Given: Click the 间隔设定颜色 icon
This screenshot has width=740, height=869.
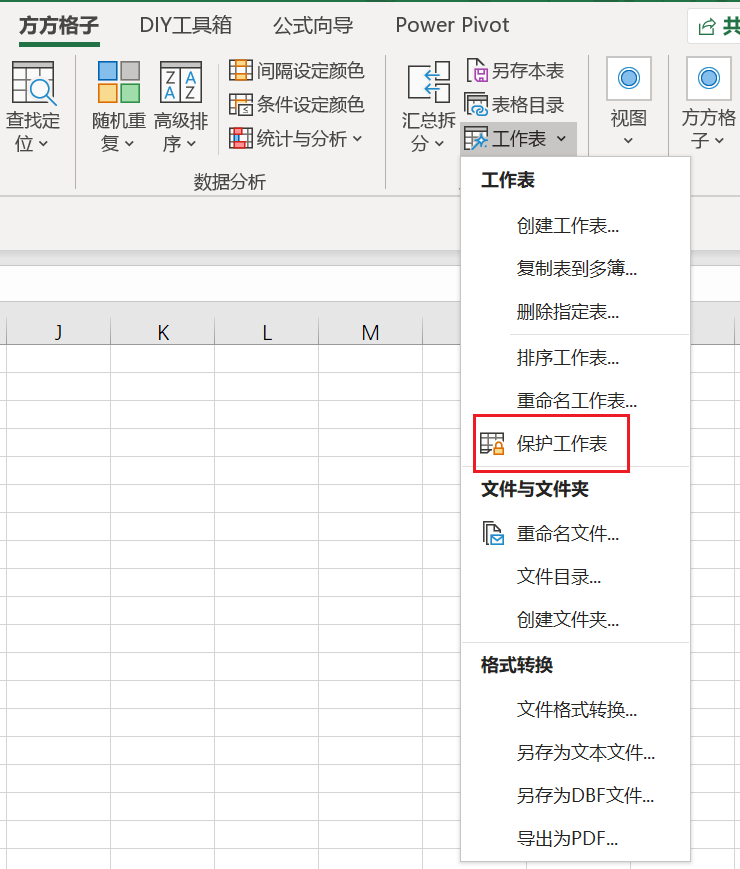Looking at the screenshot, I should (x=241, y=70).
